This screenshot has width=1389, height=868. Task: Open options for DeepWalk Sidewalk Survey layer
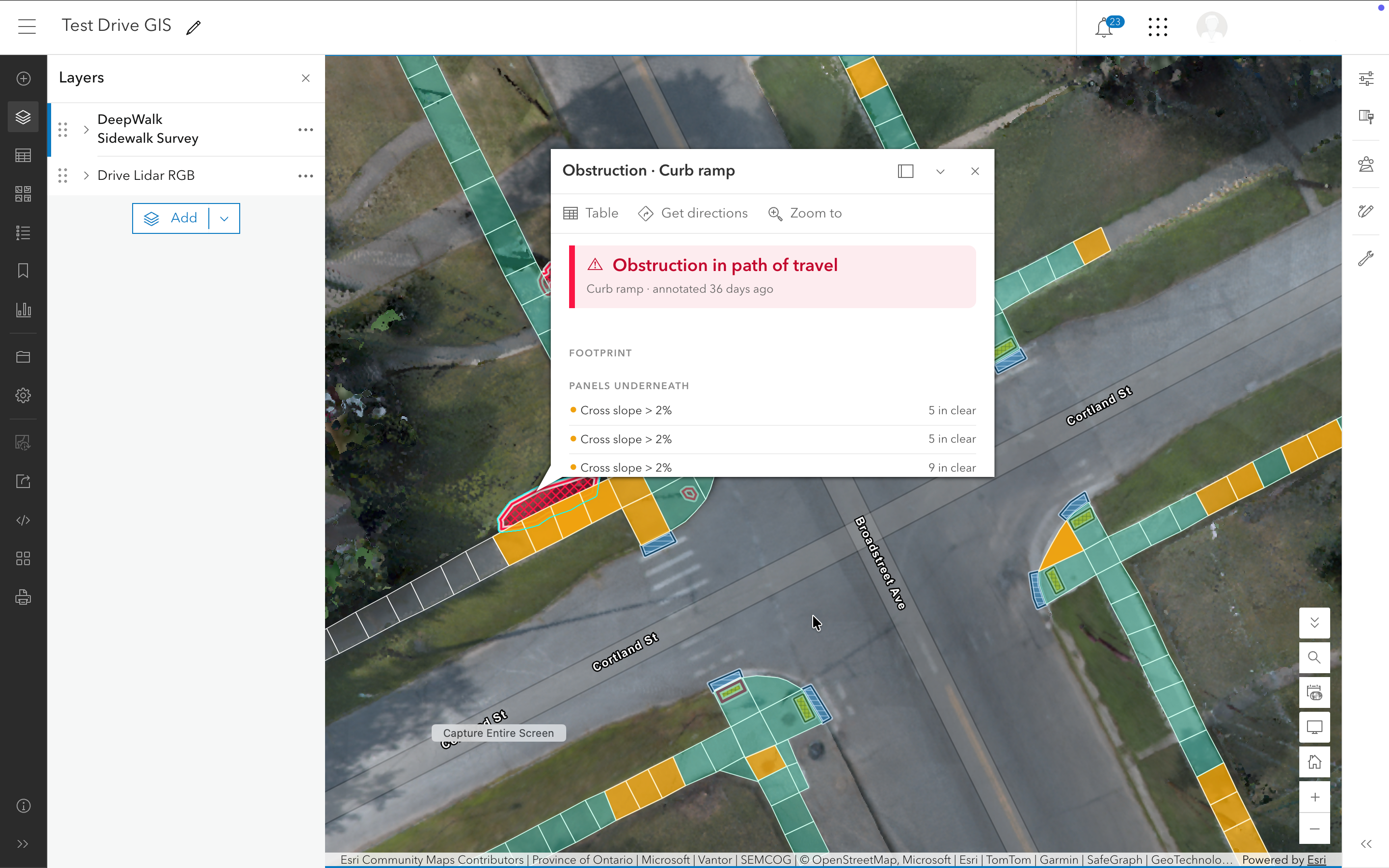pyautogui.click(x=306, y=130)
